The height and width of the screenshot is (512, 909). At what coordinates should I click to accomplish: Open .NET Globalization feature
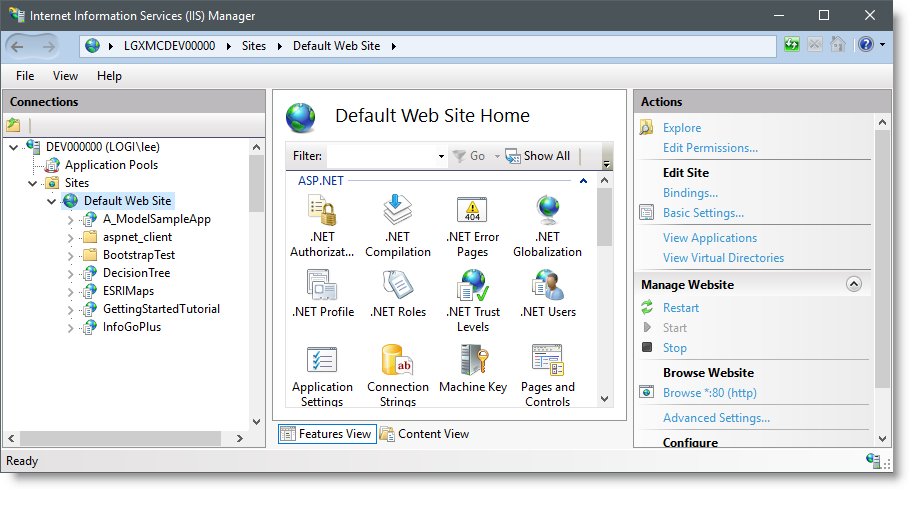[x=547, y=227]
